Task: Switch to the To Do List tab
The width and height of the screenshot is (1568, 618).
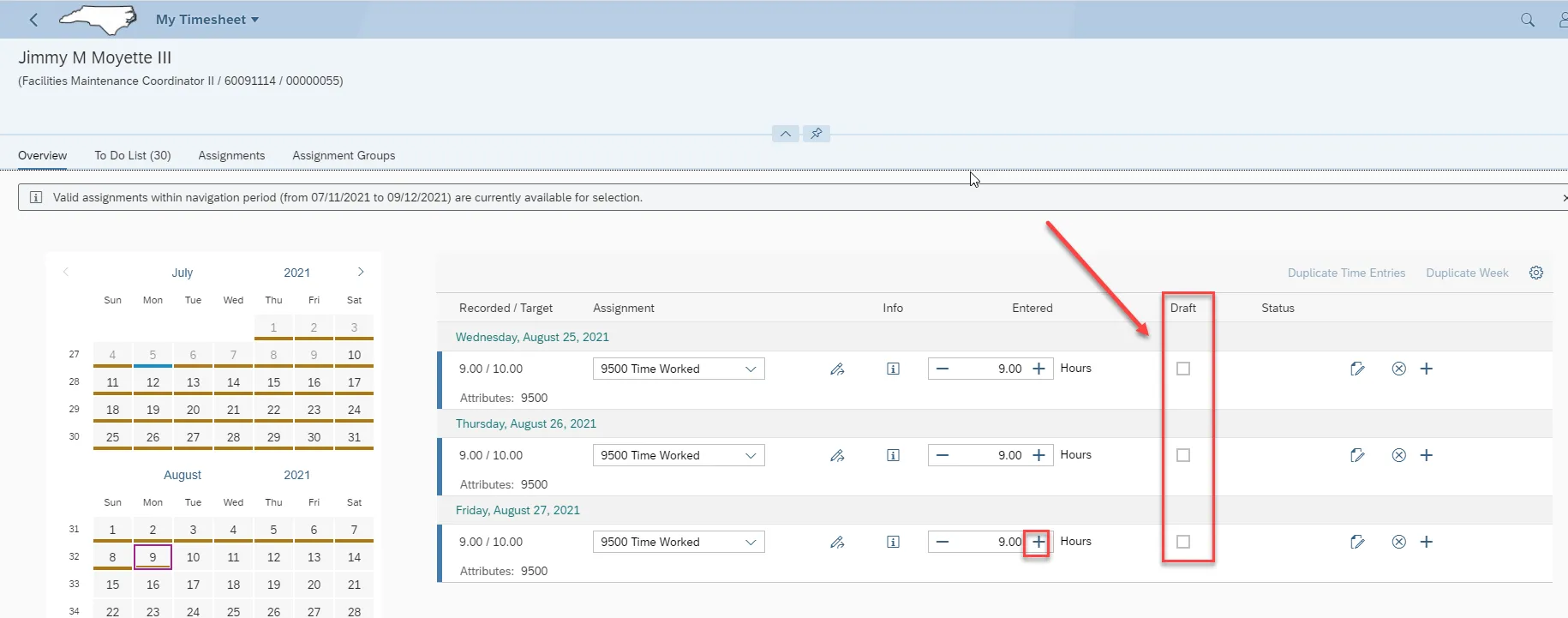Action: pyautogui.click(x=133, y=155)
